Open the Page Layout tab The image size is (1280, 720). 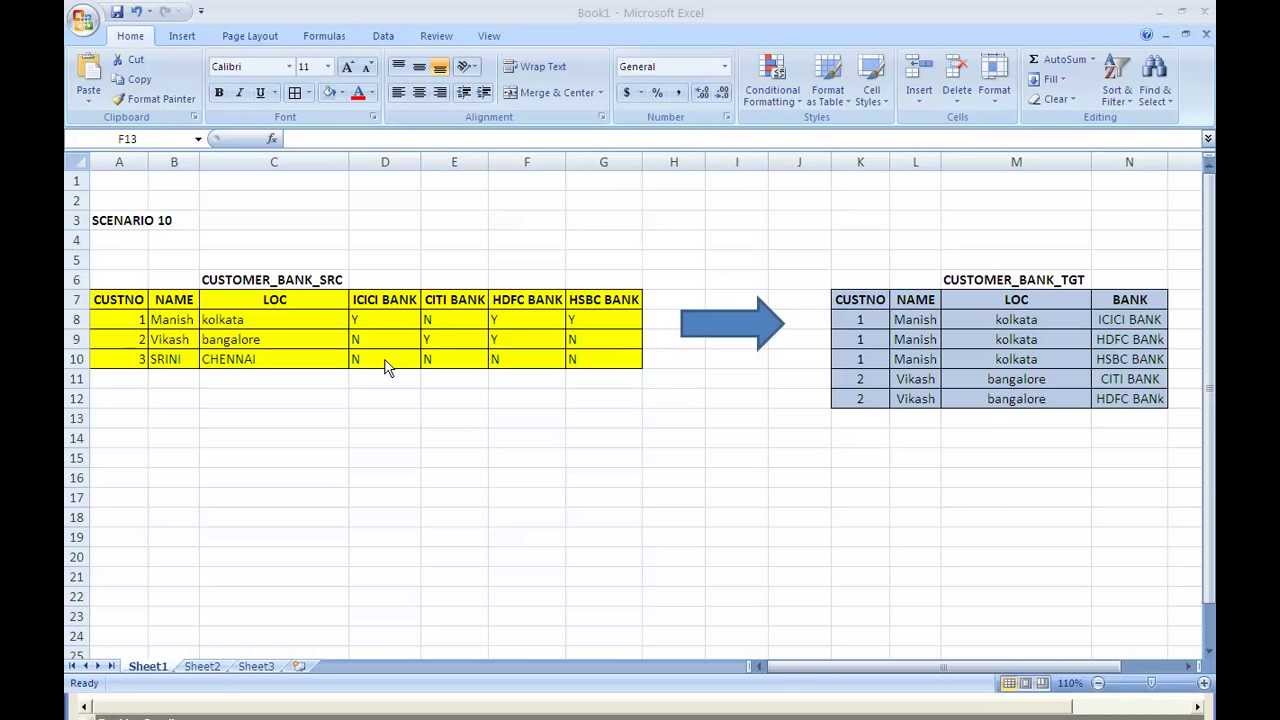pyautogui.click(x=250, y=36)
